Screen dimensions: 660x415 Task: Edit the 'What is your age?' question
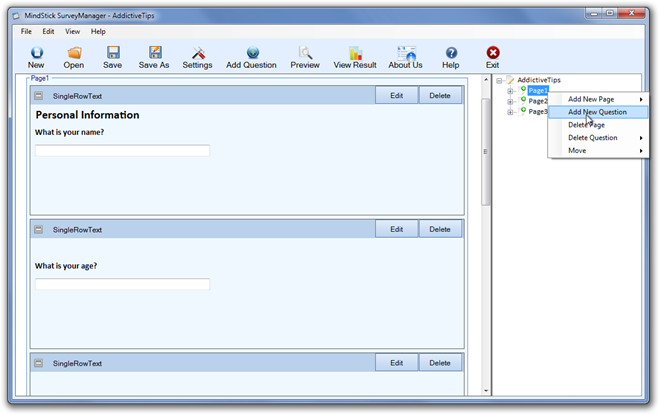[397, 229]
